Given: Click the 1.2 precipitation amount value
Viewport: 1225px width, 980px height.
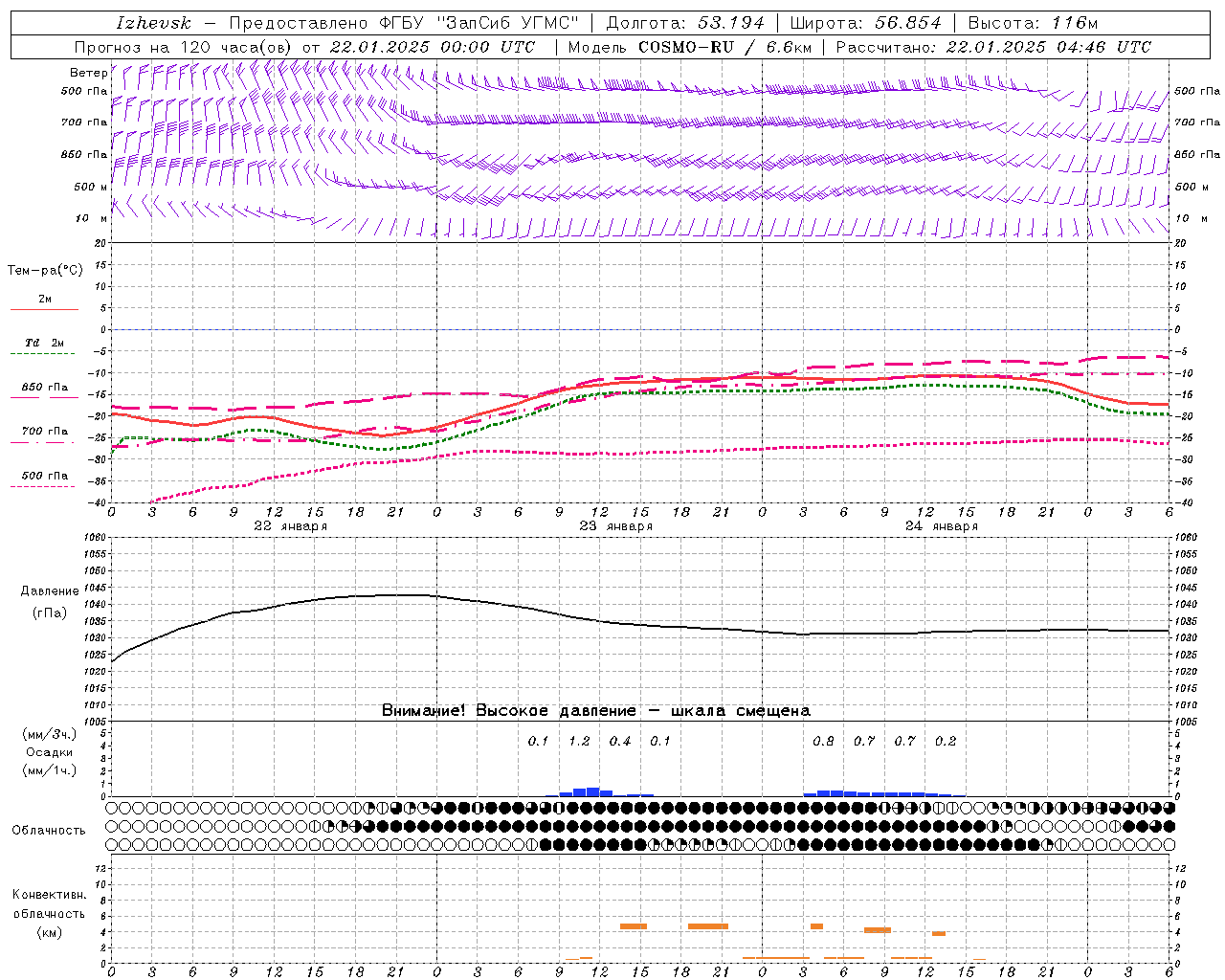Looking at the screenshot, I should (579, 742).
